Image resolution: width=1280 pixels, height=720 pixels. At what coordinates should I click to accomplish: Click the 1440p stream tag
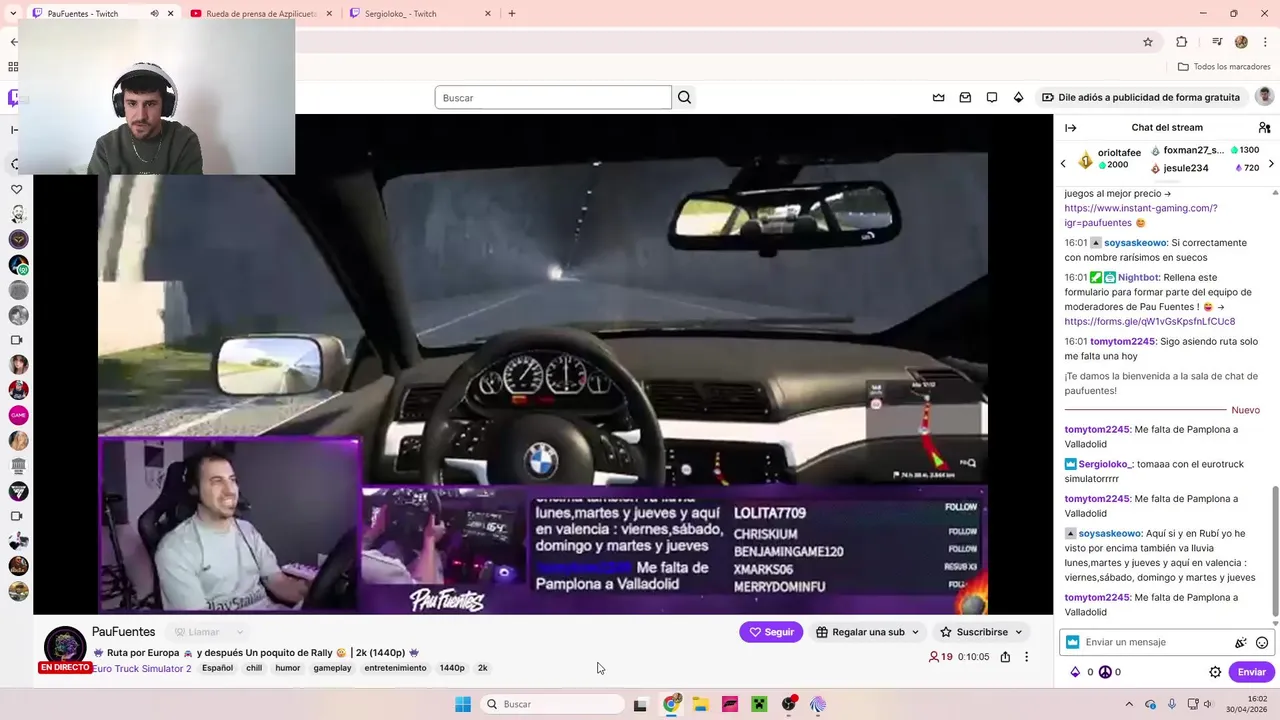pos(452,668)
